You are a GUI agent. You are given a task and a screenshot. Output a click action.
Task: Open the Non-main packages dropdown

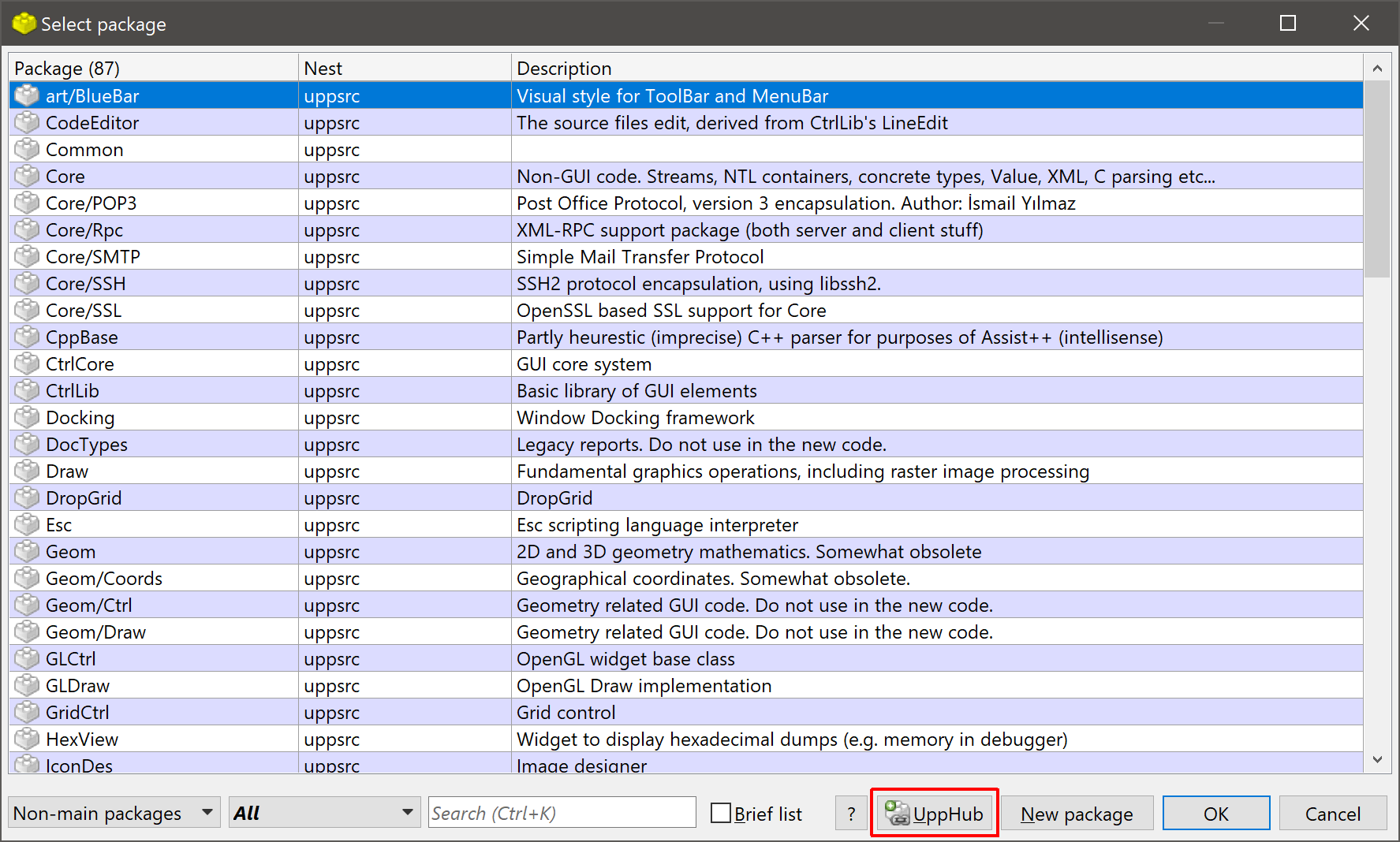click(x=114, y=813)
